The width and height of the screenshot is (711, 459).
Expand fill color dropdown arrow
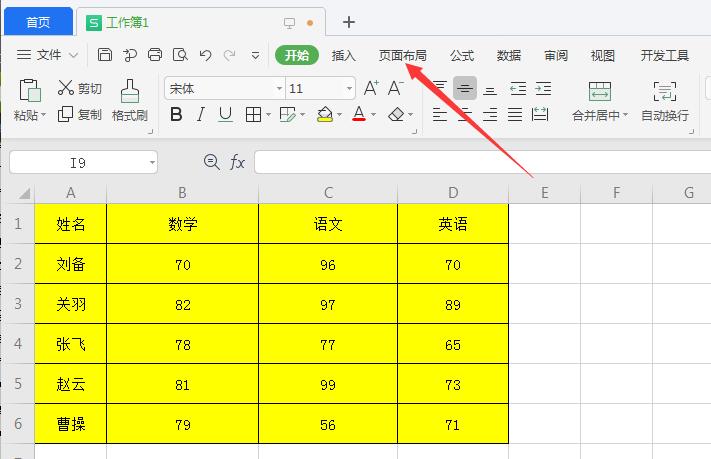point(339,115)
